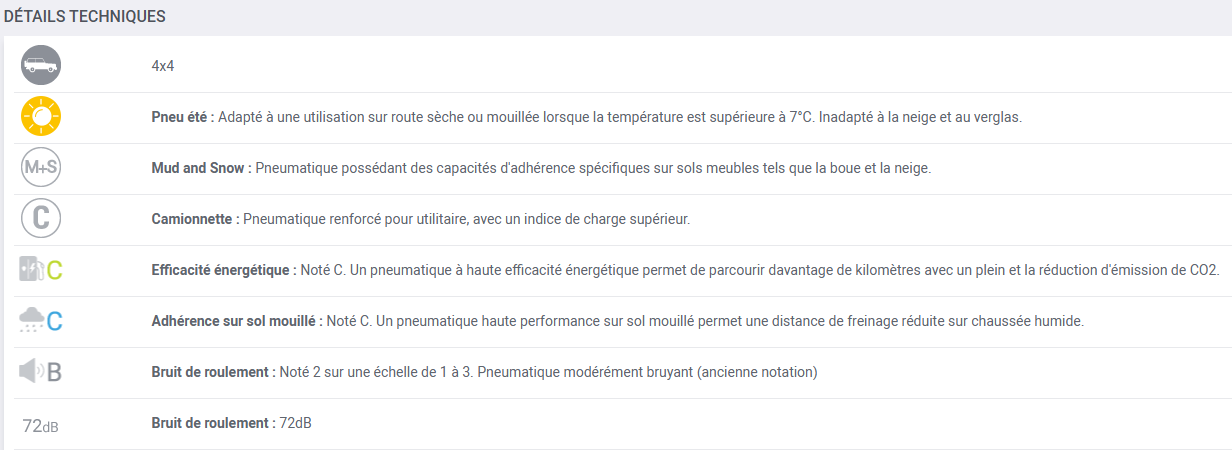Click the bold 'Pneu été :' label
The image size is (1232, 450).
point(183,117)
